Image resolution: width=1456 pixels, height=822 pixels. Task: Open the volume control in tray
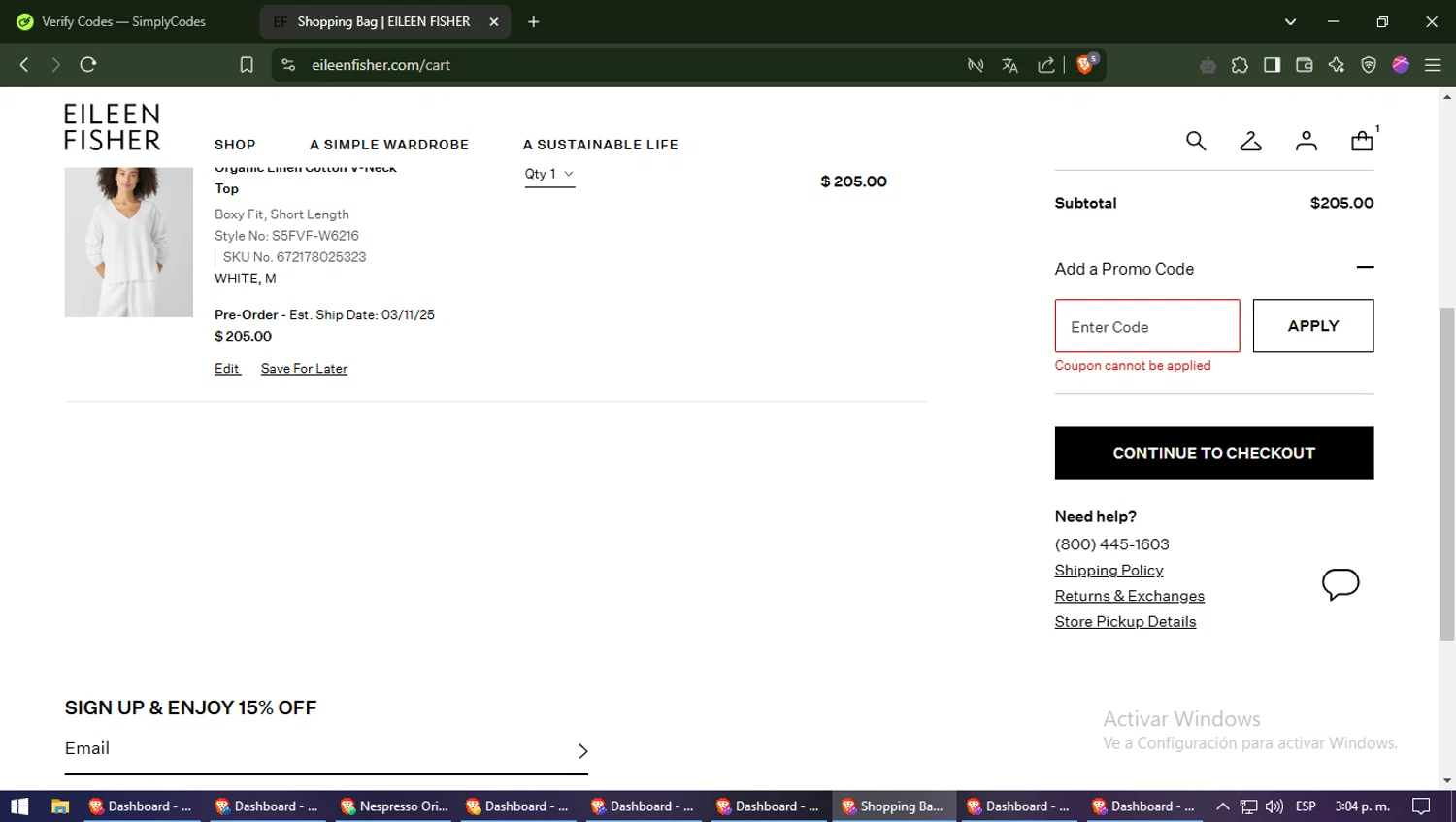click(1274, 806)
